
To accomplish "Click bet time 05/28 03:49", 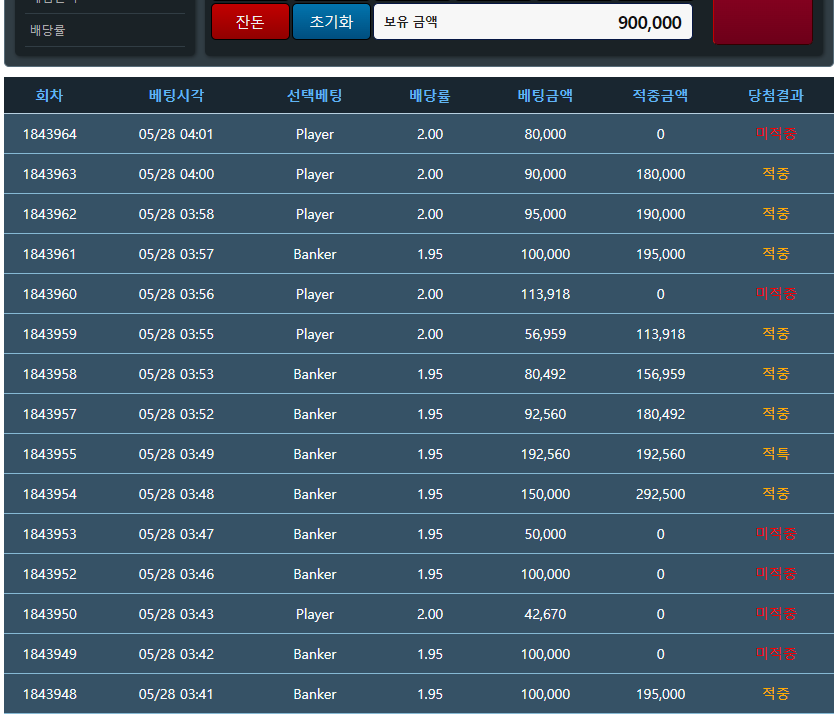I will pyautogui.click(x=176, y=454).
